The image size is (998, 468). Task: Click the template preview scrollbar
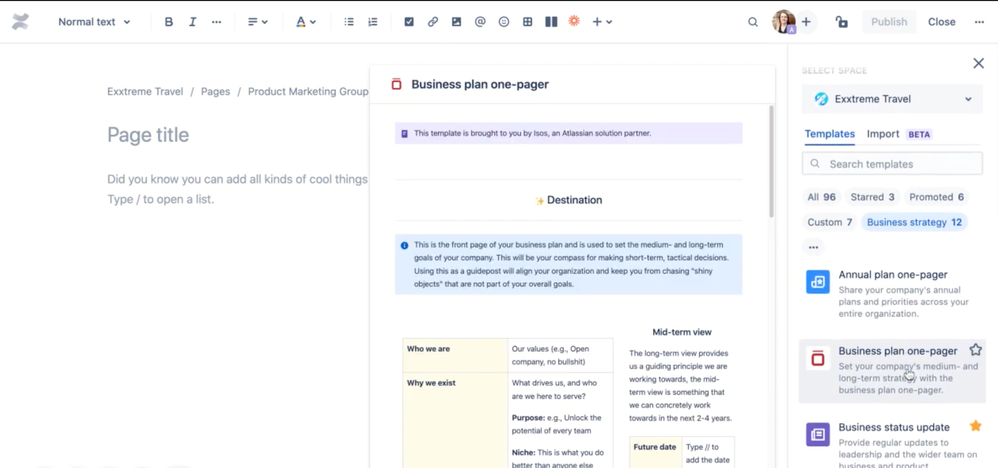[x=771, y=162]
